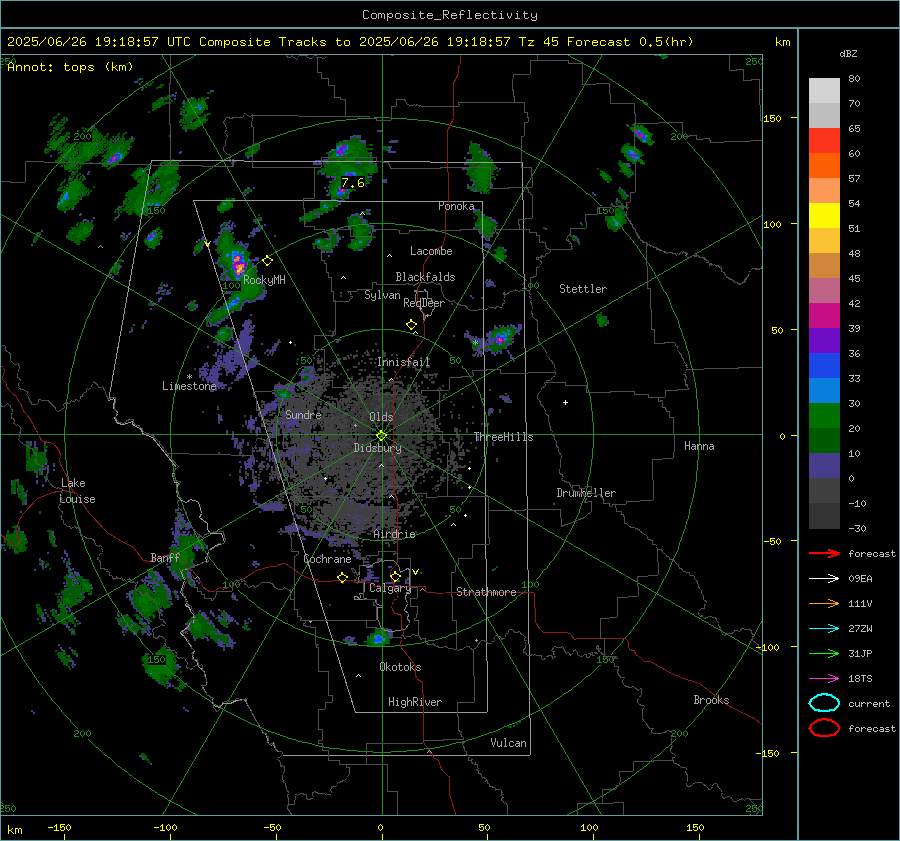
Task: Click the asterisk marker above Limestone
Action: click(x=189, y=377)
